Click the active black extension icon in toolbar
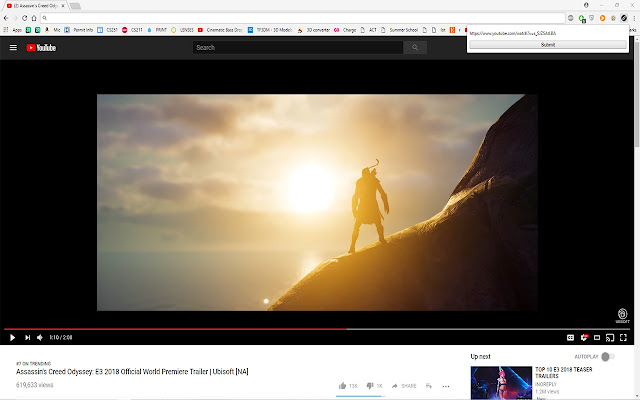Viewport: 640px width, 400px height. coord(624,18)
